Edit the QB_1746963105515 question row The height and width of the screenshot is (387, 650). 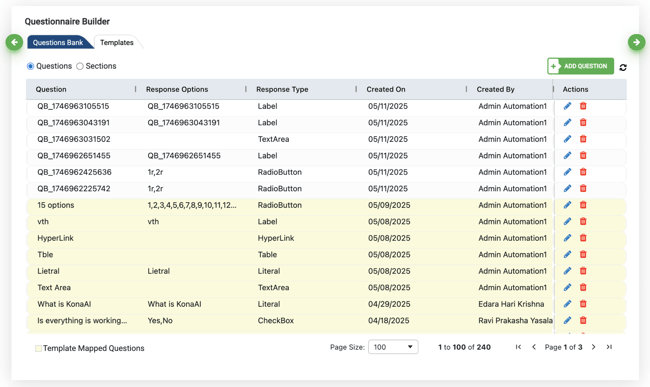click(568, 106)
